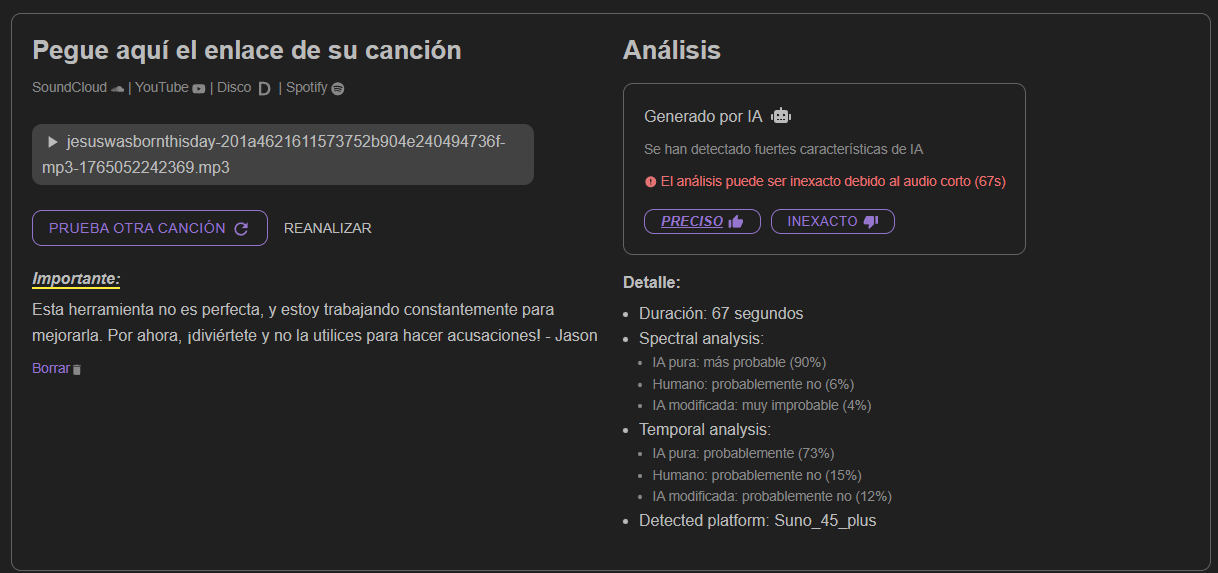The width and height of the screenshot is (1218, 573).
Task: Click the red warning icon in analysis box
Action: [651, 182]
